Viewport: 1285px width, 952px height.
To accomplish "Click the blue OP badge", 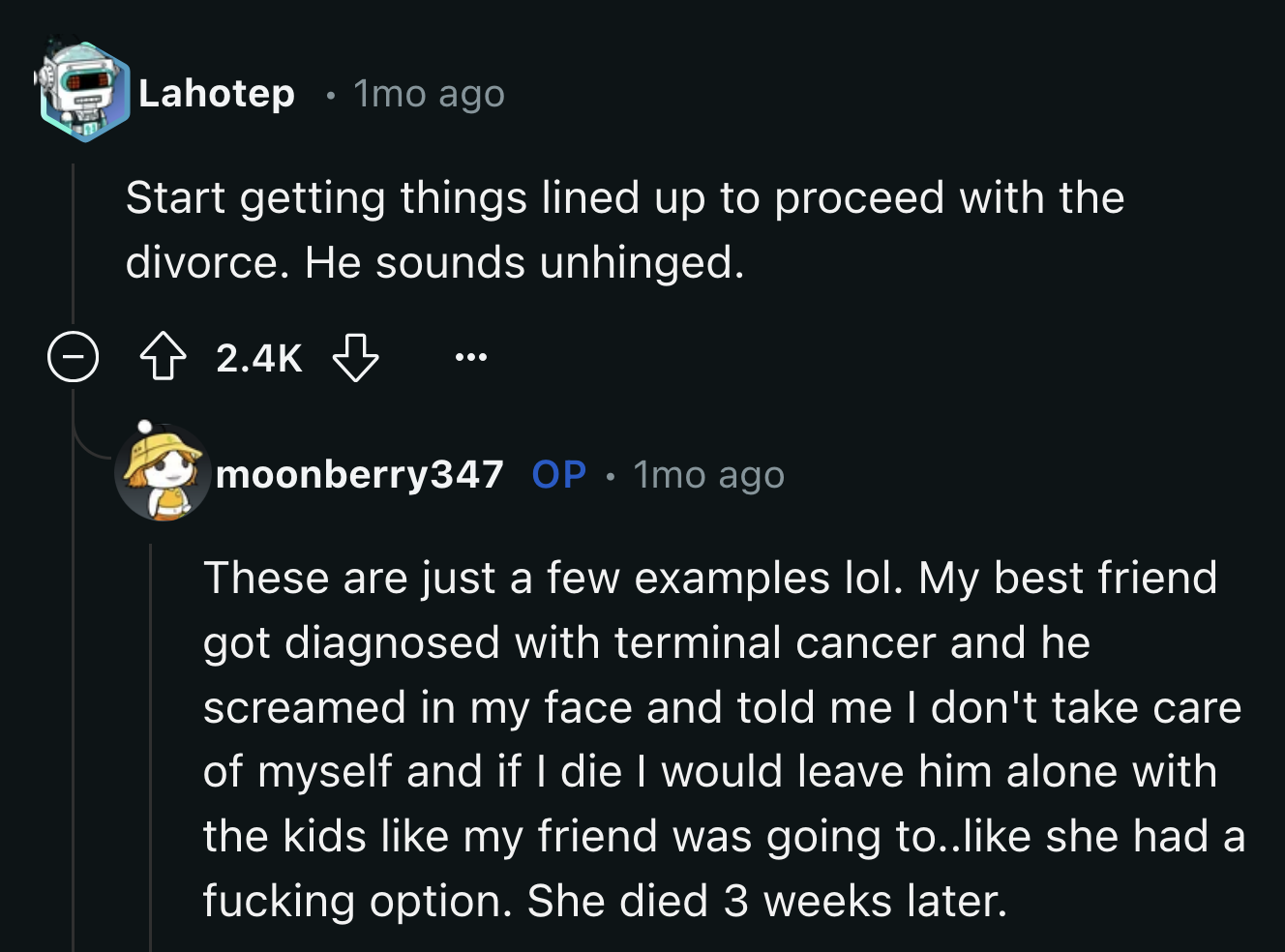I will 559,474.
